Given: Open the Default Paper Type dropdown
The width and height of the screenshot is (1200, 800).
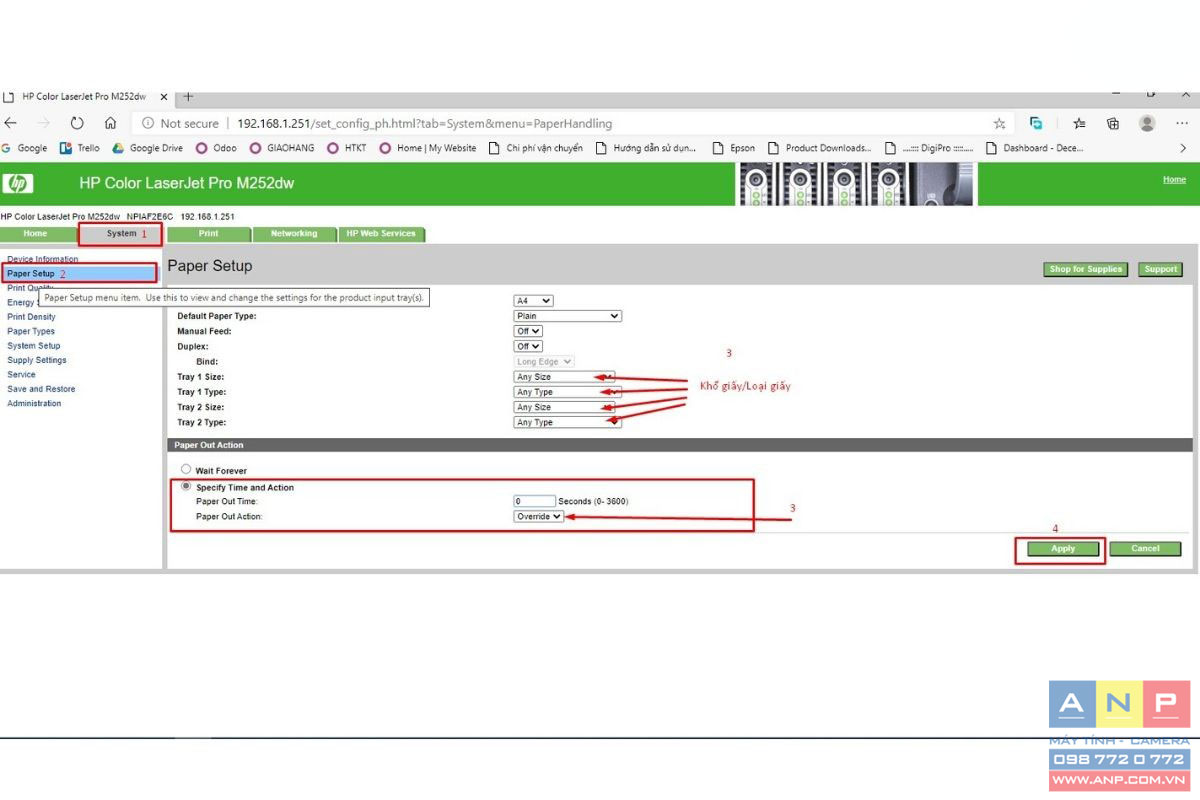Looking at the screenshot, I should pos(567,316).
